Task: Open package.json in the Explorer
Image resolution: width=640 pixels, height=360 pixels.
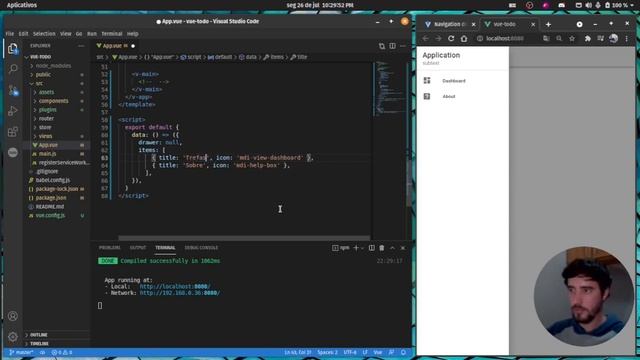Action: pyautogui.click(x=51, y=198)
